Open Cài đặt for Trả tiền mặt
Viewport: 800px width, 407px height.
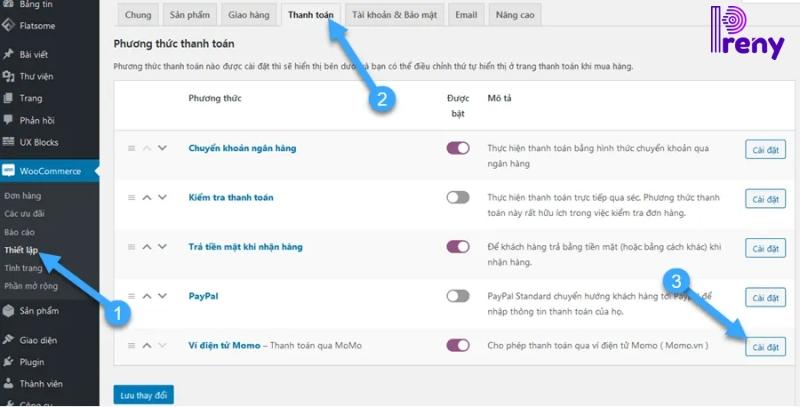765,248
